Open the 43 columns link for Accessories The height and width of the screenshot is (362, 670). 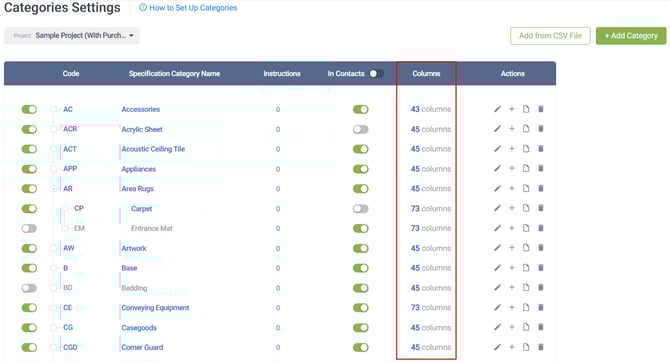coord(431,109)
